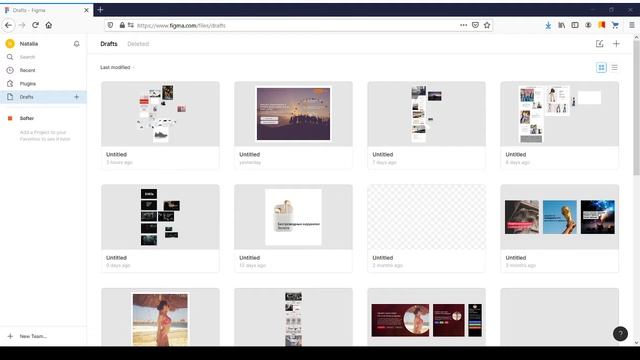This screenshot has height=360, width=640.
Task: Open the Firefox hamburger menu
Action: 631,25
